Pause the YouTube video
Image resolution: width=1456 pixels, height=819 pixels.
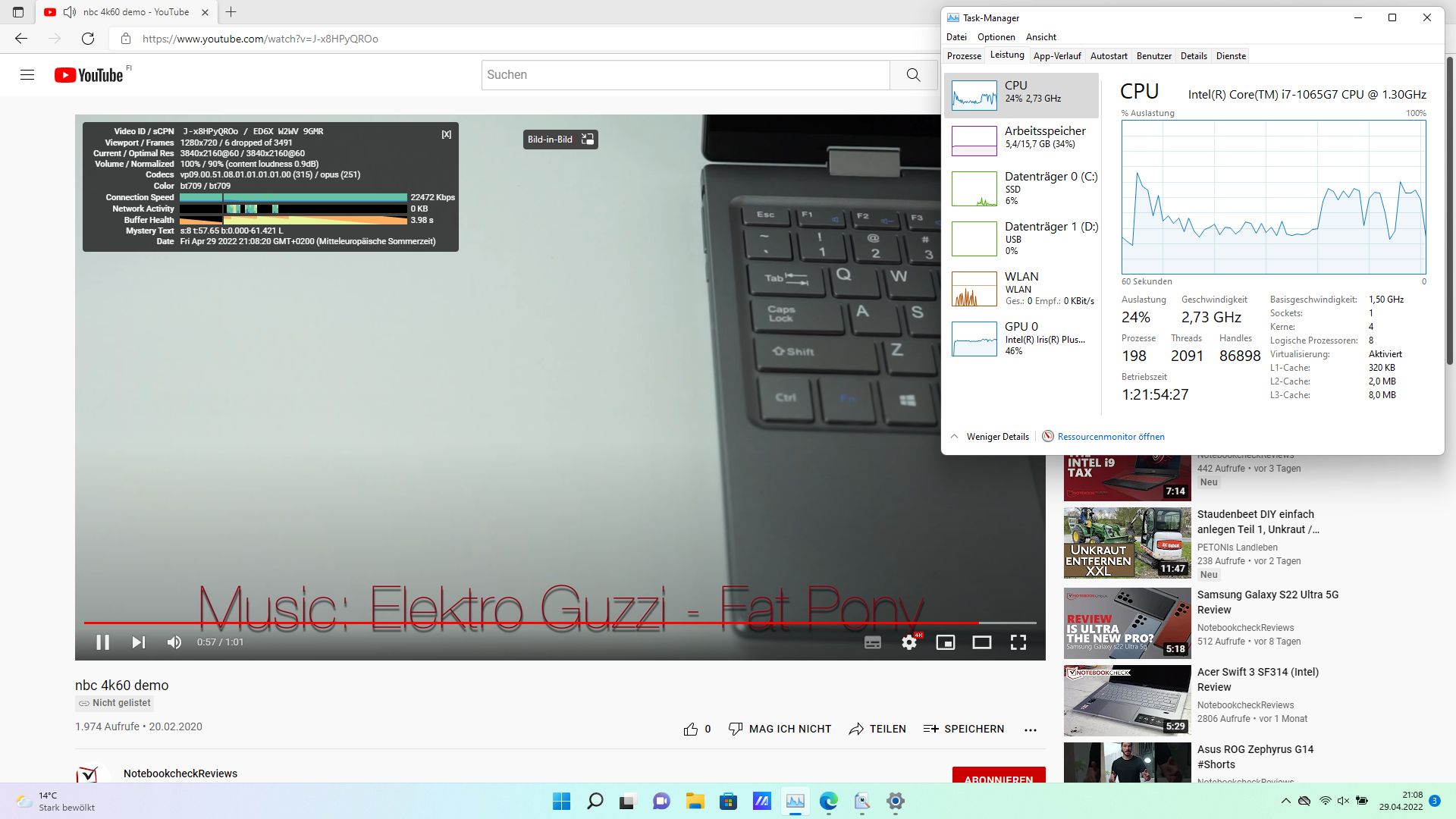pyautogui.click(x=103, y=642)
